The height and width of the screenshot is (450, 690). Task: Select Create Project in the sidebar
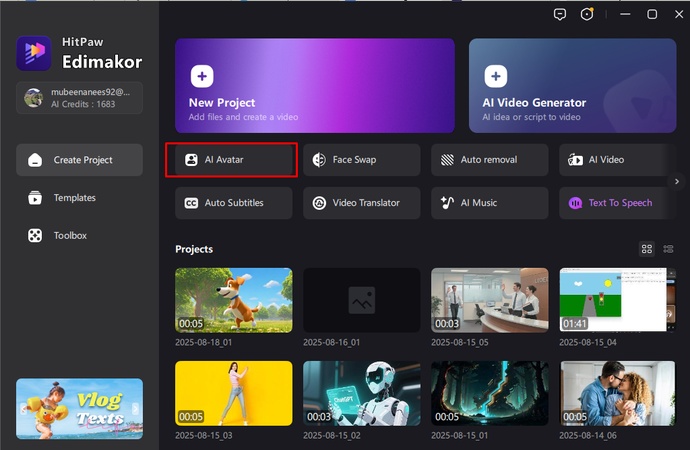pos(80,160)
